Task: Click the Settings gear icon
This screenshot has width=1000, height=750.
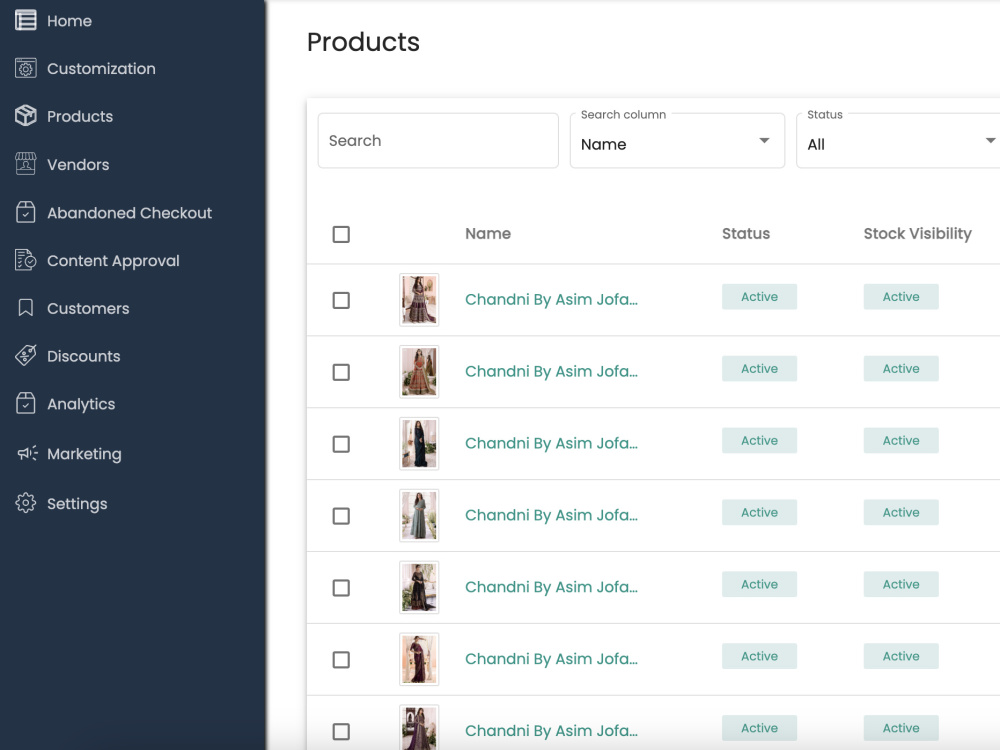Action: (x=26, y=503)
